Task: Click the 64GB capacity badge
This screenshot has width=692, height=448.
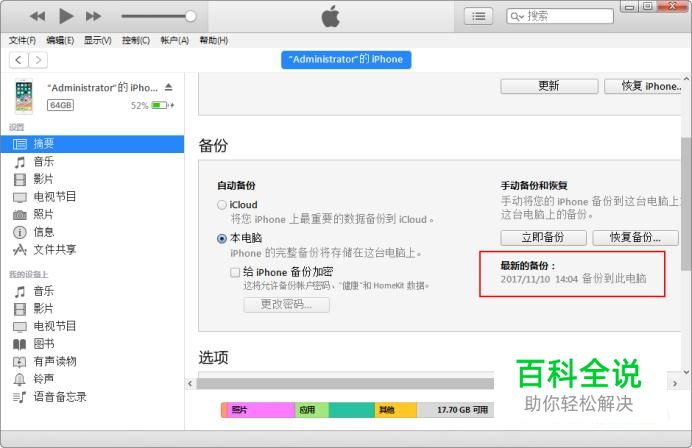Action: point(60,105)
